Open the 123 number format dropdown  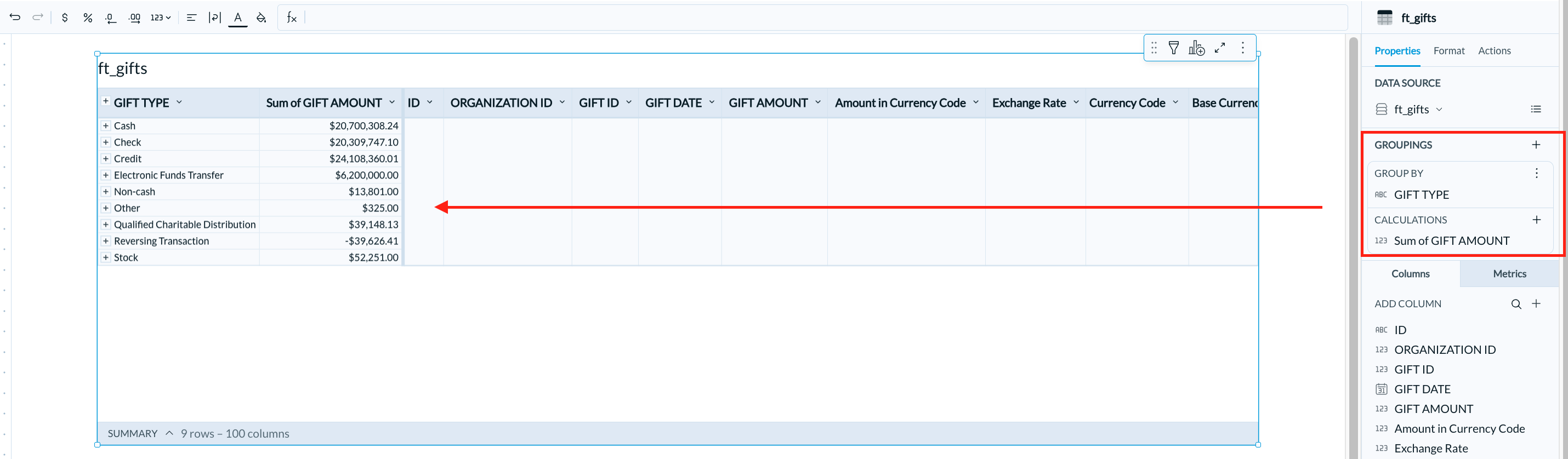161,18
